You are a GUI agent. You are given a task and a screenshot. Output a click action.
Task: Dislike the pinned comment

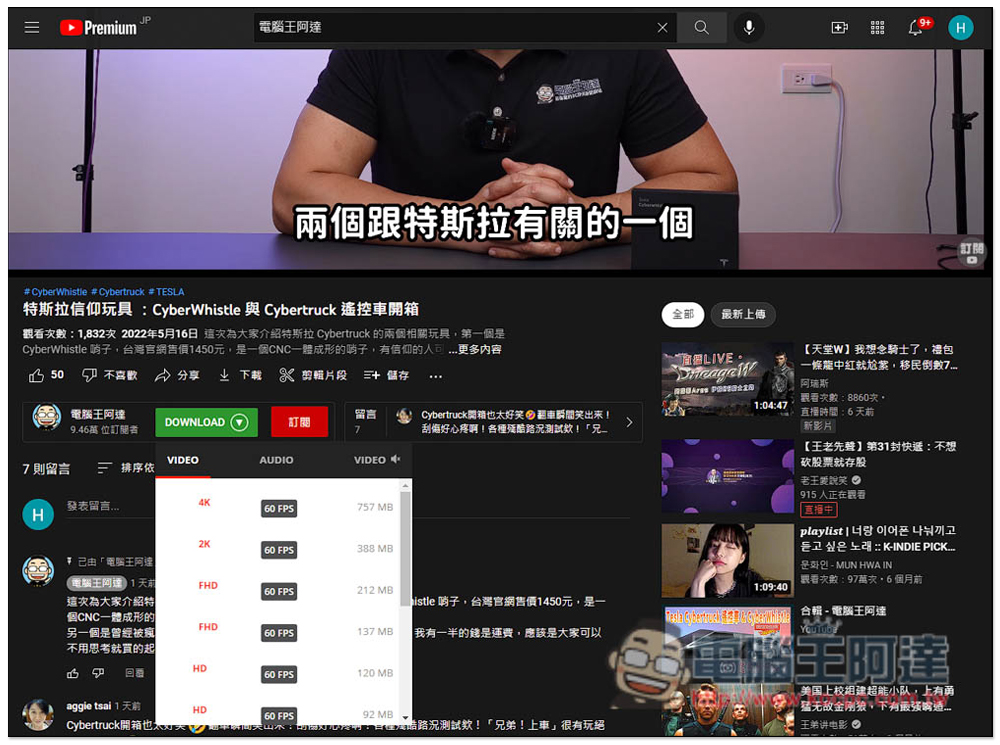98,673
